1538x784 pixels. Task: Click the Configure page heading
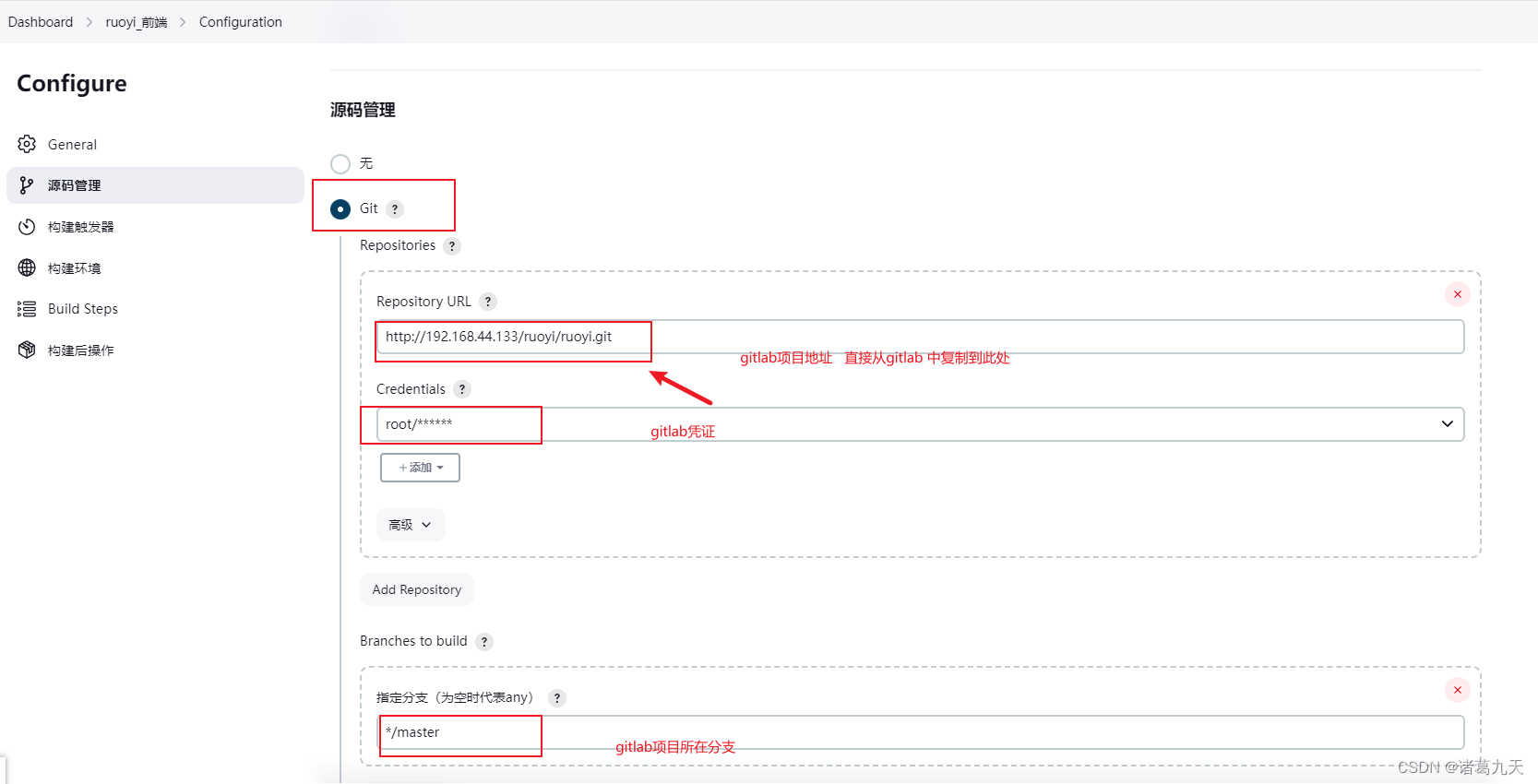coord(72,84)
